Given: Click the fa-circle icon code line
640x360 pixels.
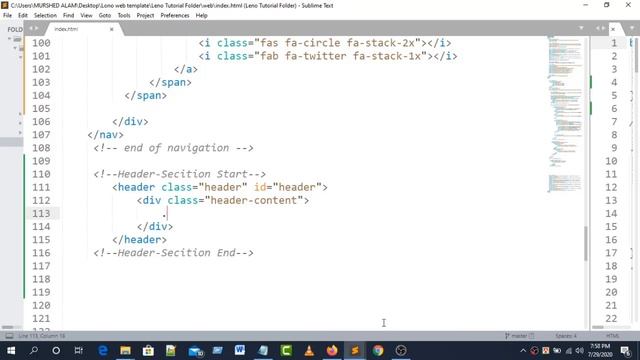Looking at the screenshot, I should (x=325, y=43).
